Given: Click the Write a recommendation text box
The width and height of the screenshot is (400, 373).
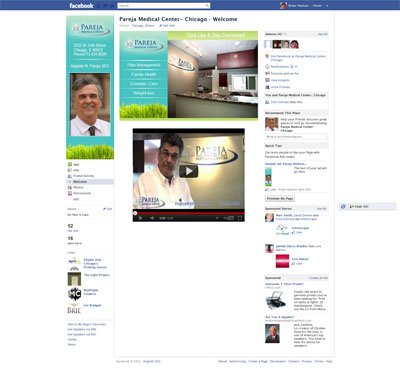Looking at the screenshot, I should pyautogui.click(x=296, y=137).
